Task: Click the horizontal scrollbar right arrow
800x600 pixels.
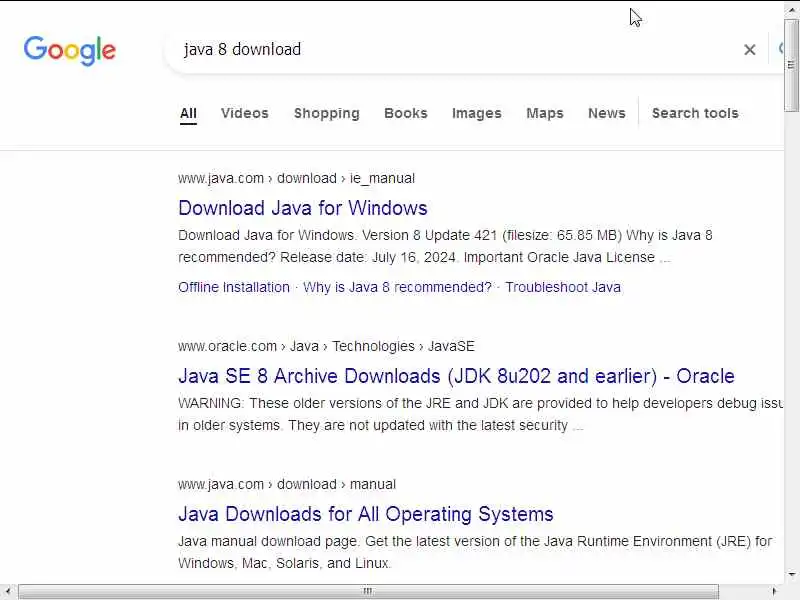Action: tap(774, 592)
